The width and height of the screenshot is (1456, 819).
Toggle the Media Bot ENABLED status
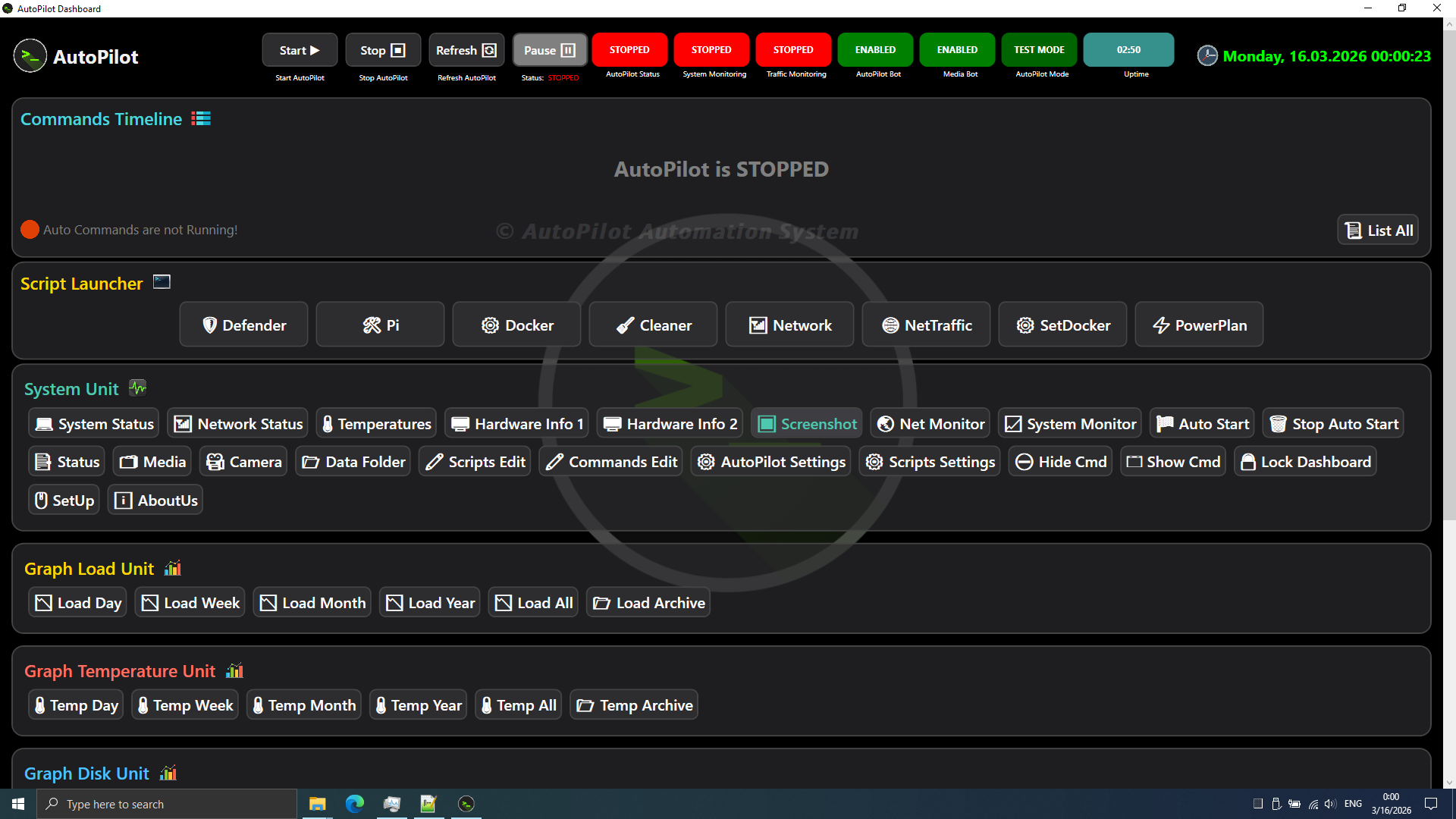coord(957,50)
